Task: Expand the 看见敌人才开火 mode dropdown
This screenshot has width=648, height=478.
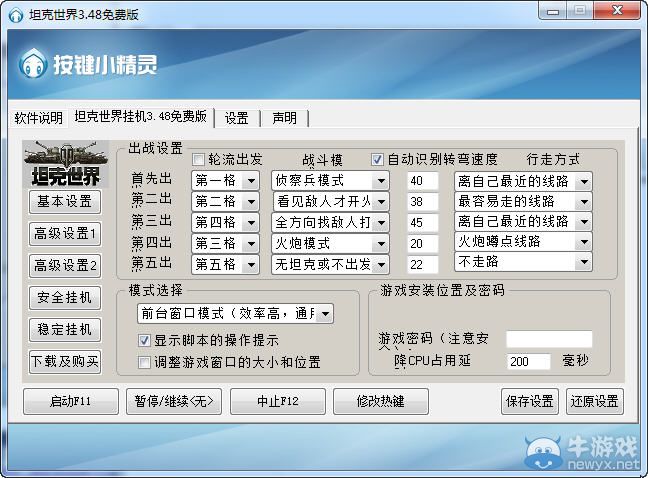Action: click(330, 202)
